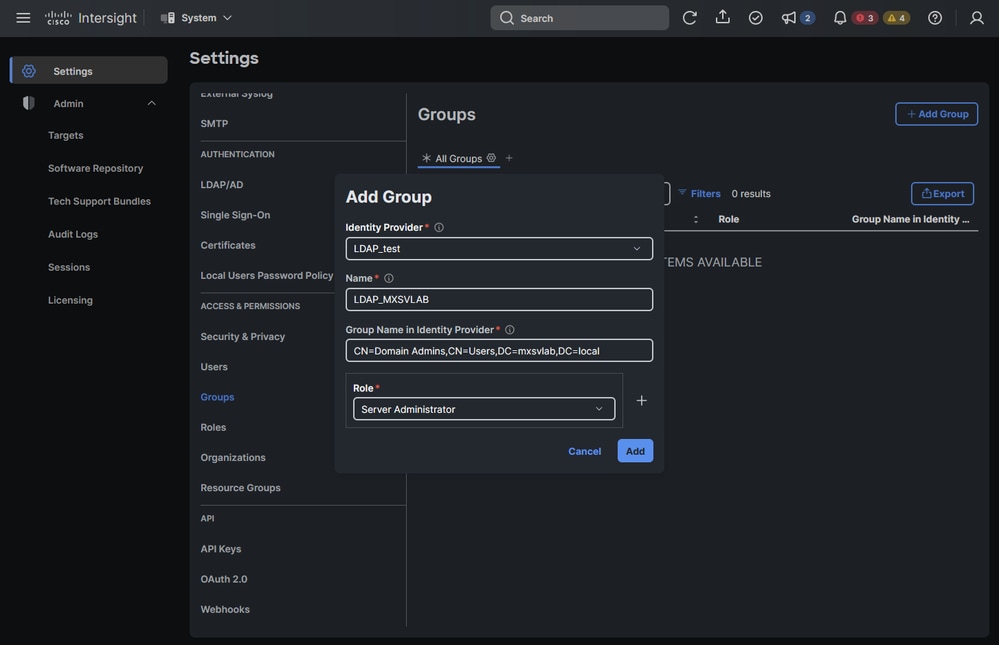Select Security & Privacy entry
The height and width of the screenshot is (645, 999).
tap(243, 337)
